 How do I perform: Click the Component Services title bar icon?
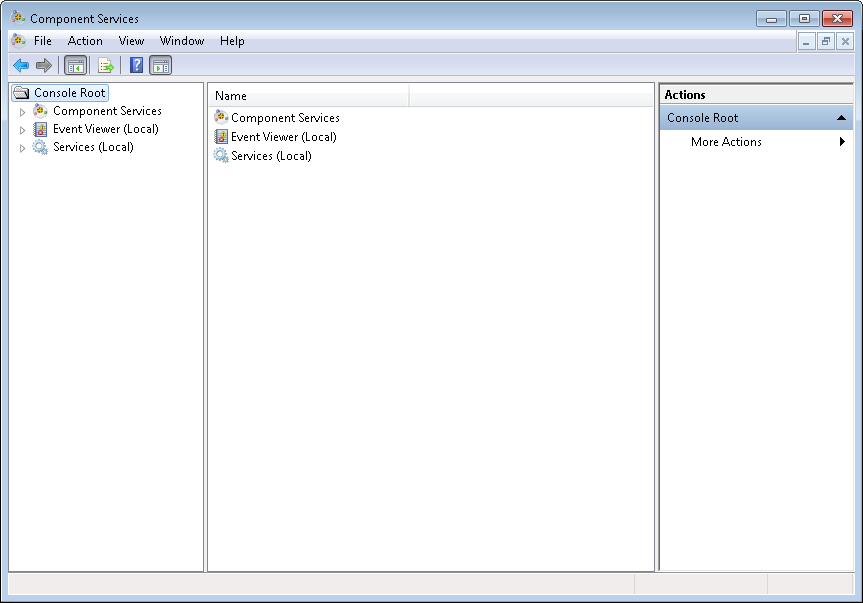coord(18,18)
